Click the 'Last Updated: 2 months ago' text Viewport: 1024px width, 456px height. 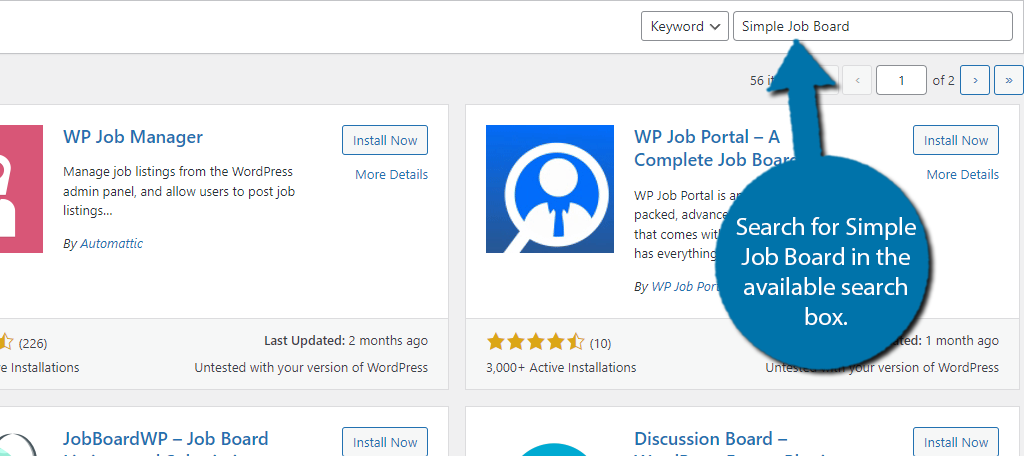click(x=345, y=340)
